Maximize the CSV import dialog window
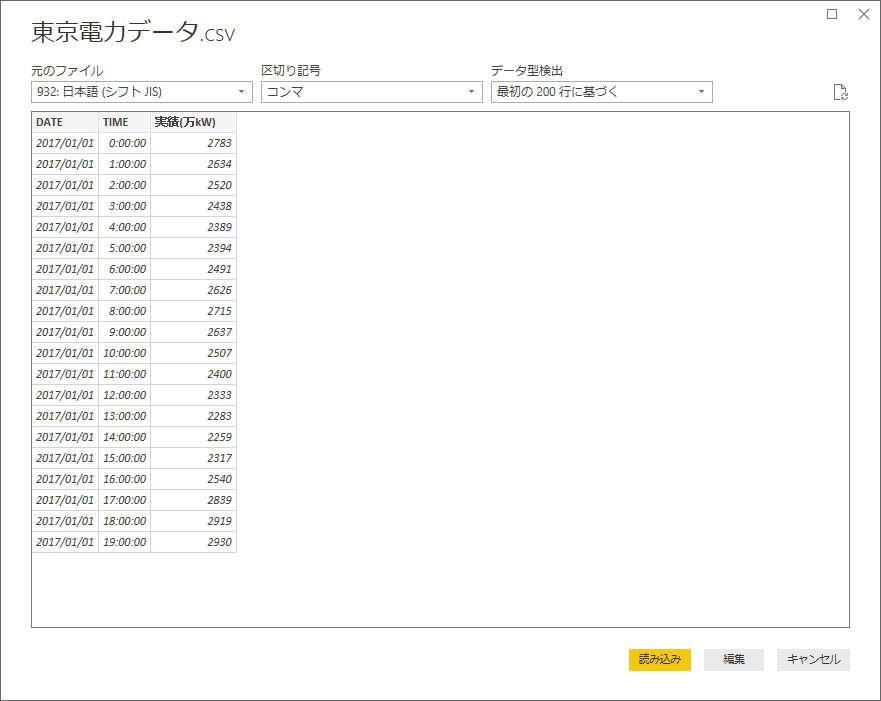 [832, 14]
